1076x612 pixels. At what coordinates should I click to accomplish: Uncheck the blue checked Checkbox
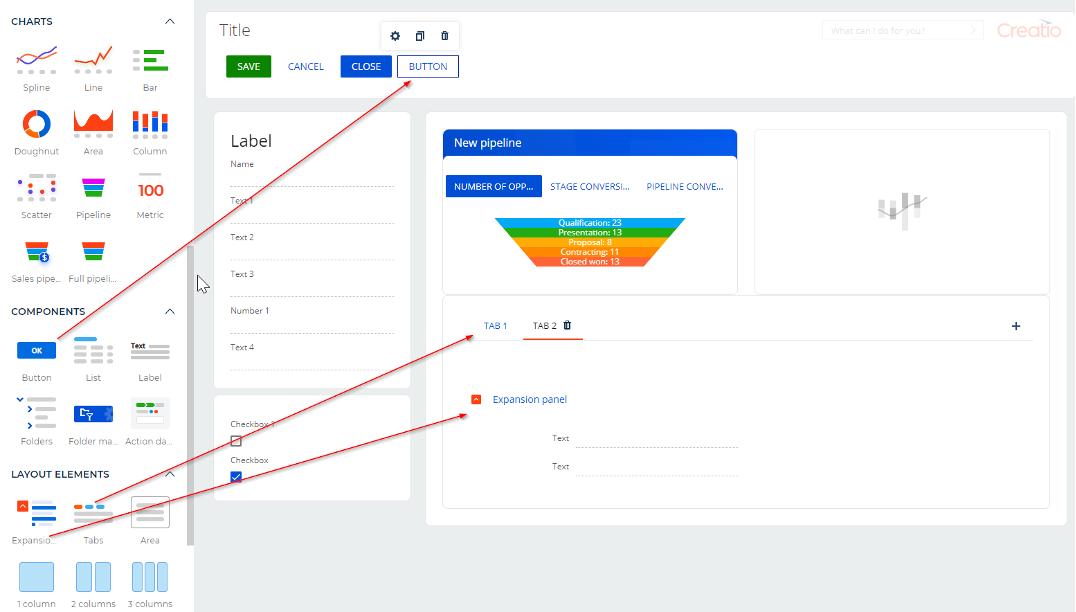[x=236, y=477]
